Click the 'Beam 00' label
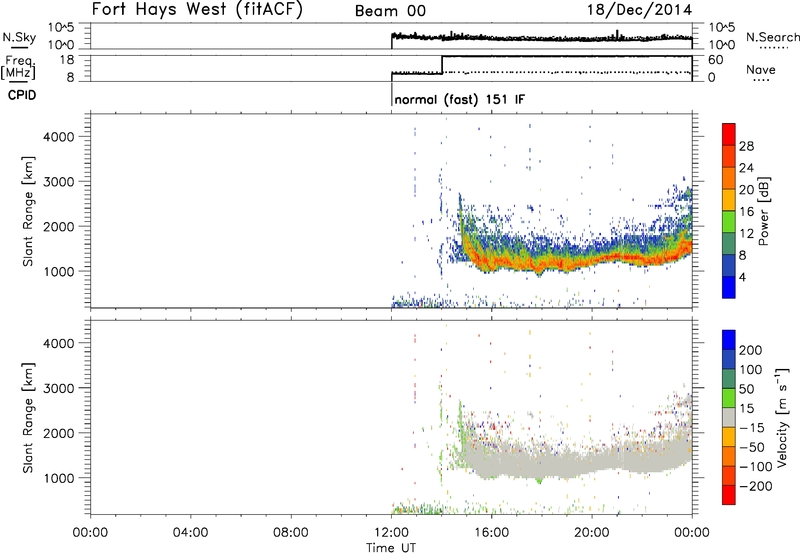 pos(390,11)
